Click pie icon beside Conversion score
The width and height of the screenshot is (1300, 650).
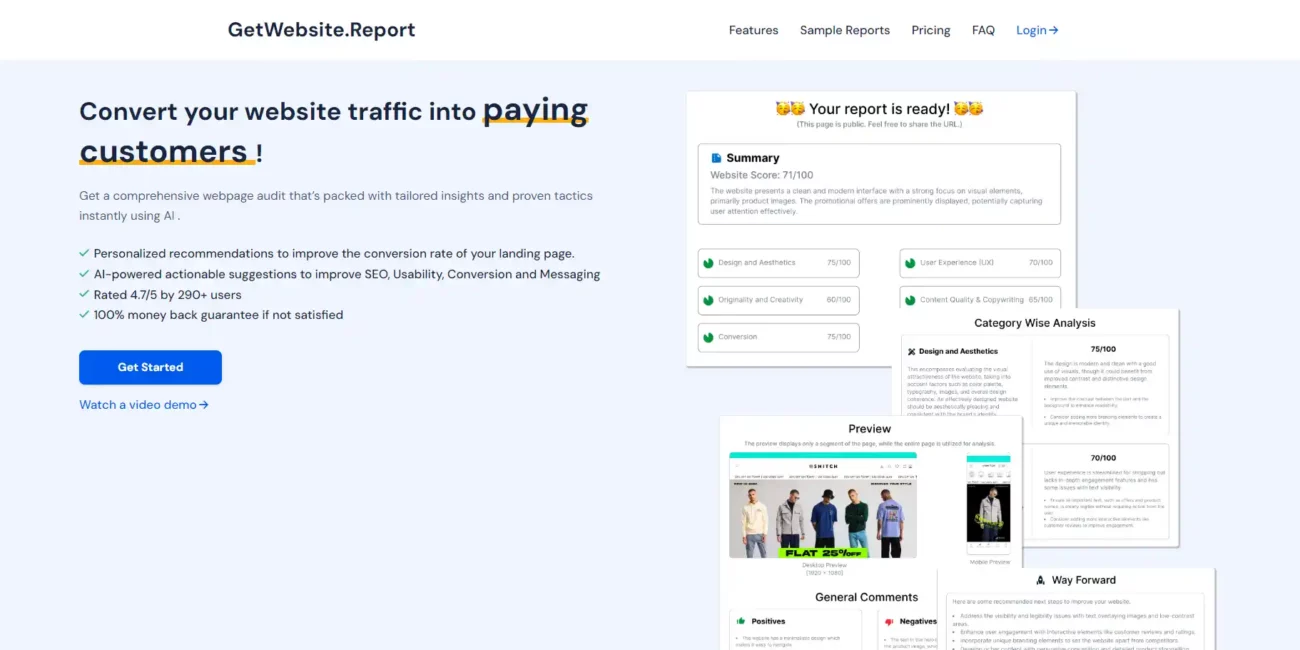708,337
